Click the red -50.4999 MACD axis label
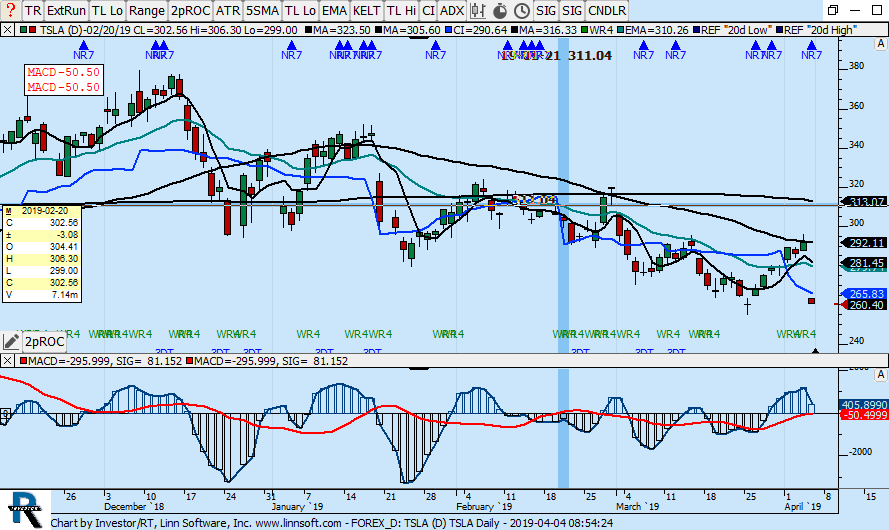The image size is (889, 530). (864, 415)
